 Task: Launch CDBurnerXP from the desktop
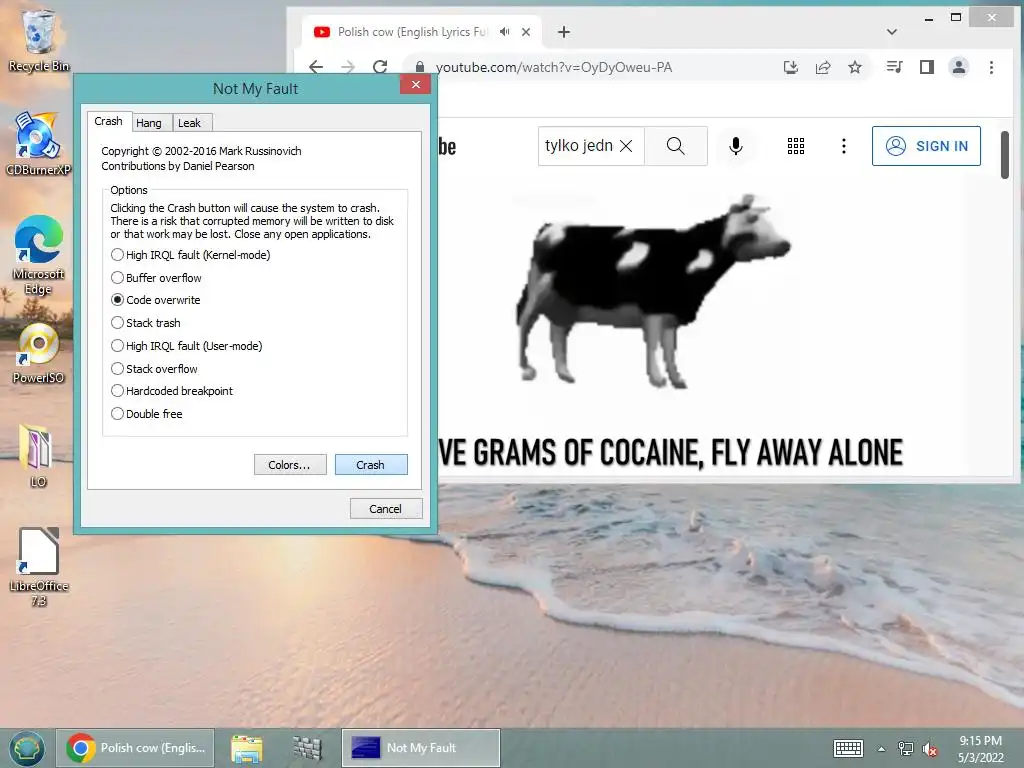[39, 144]
